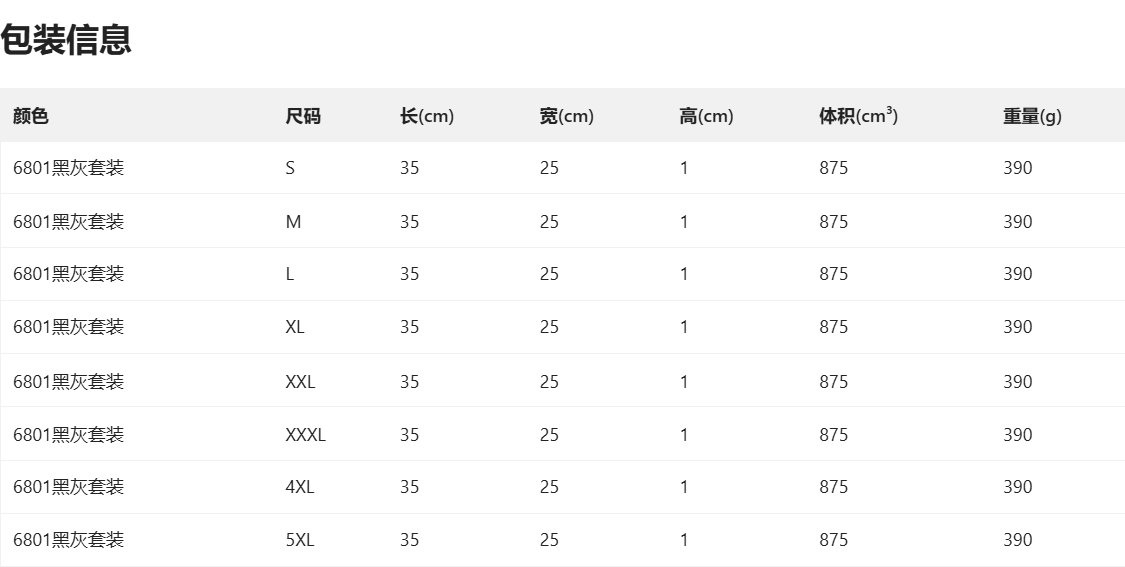Select the S size cell
Screen dimensions: 1125x567
click(x=290, y=168)
